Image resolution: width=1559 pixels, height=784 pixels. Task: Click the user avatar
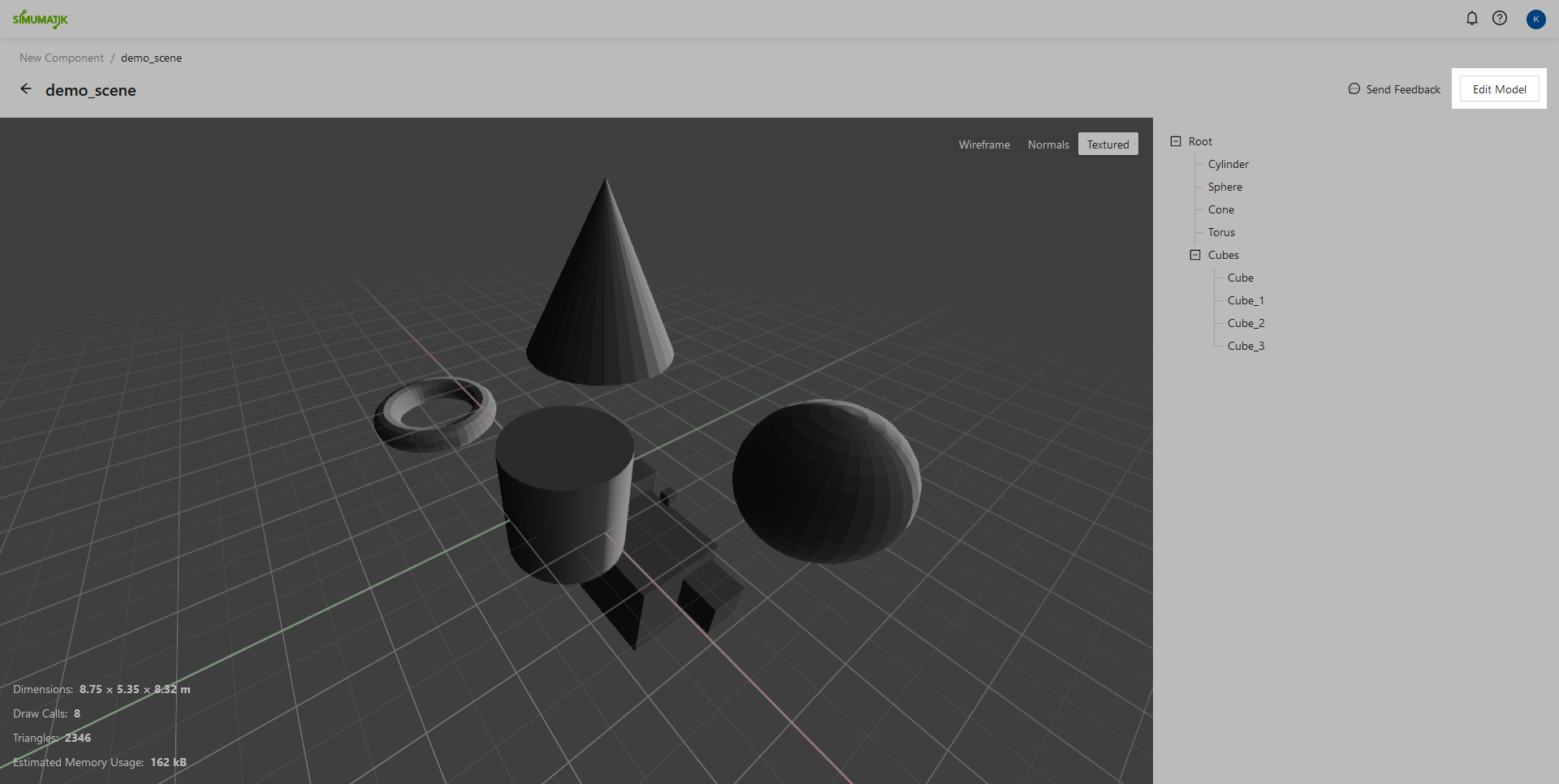click(1536, 19)
